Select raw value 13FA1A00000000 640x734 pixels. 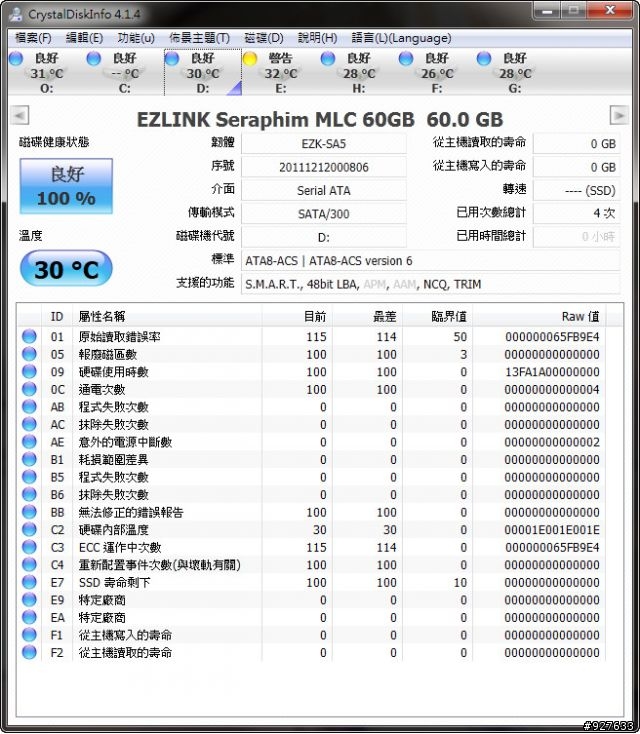[552, 372]
